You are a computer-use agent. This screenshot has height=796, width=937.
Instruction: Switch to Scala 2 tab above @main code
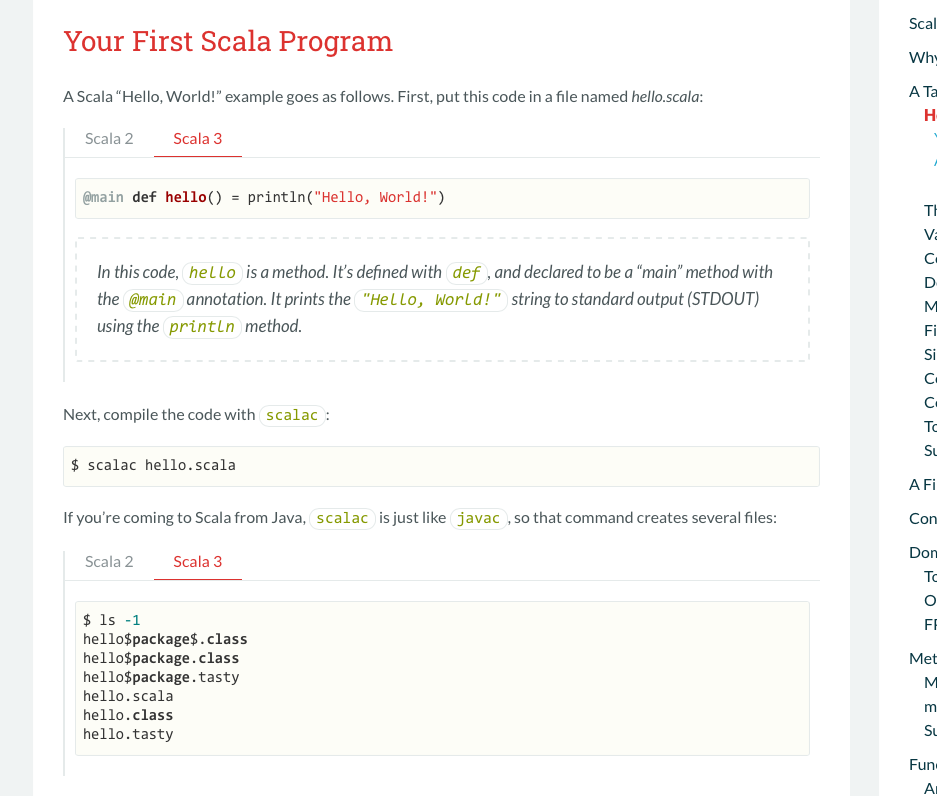point(109,139)
